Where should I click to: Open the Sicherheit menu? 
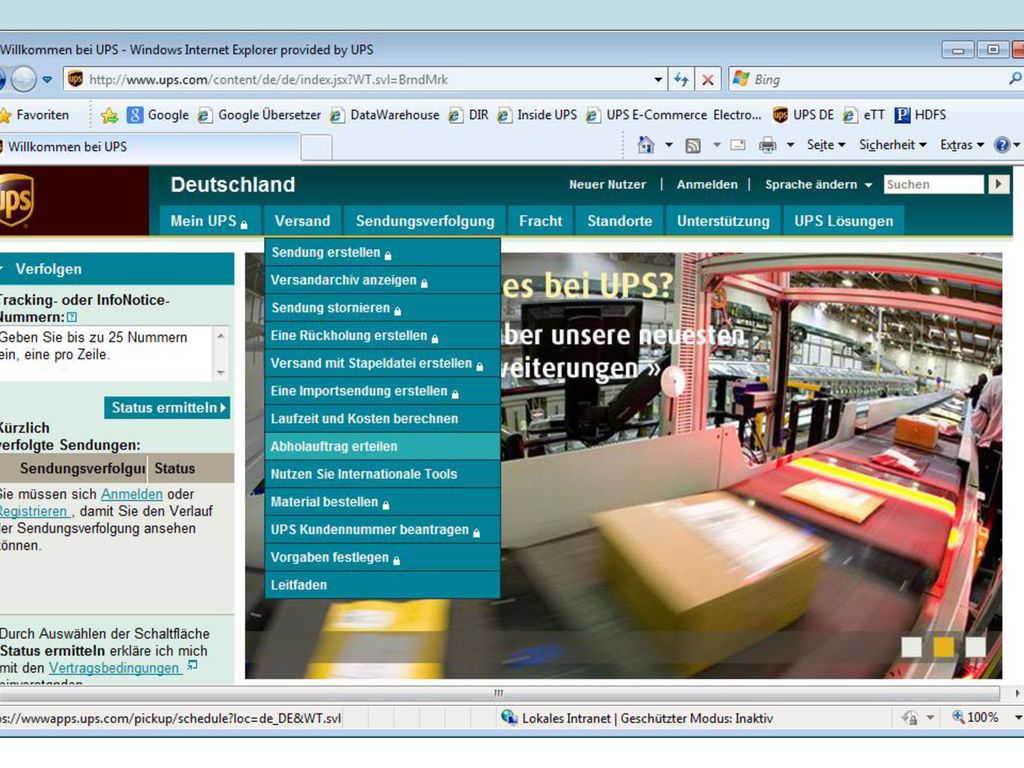892,145
